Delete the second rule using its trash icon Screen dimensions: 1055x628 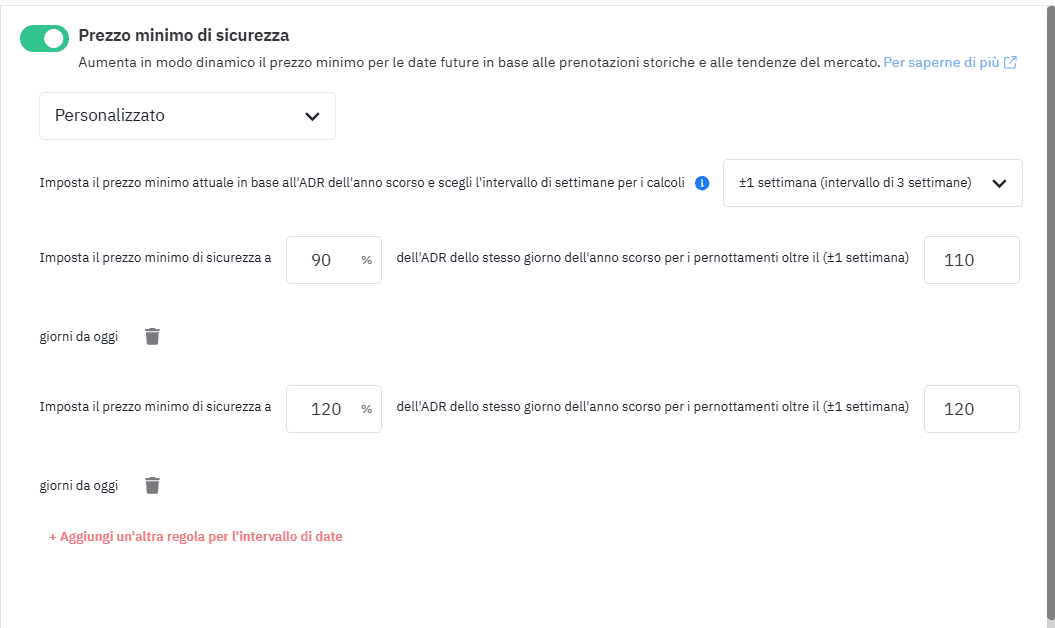point(152,486)
